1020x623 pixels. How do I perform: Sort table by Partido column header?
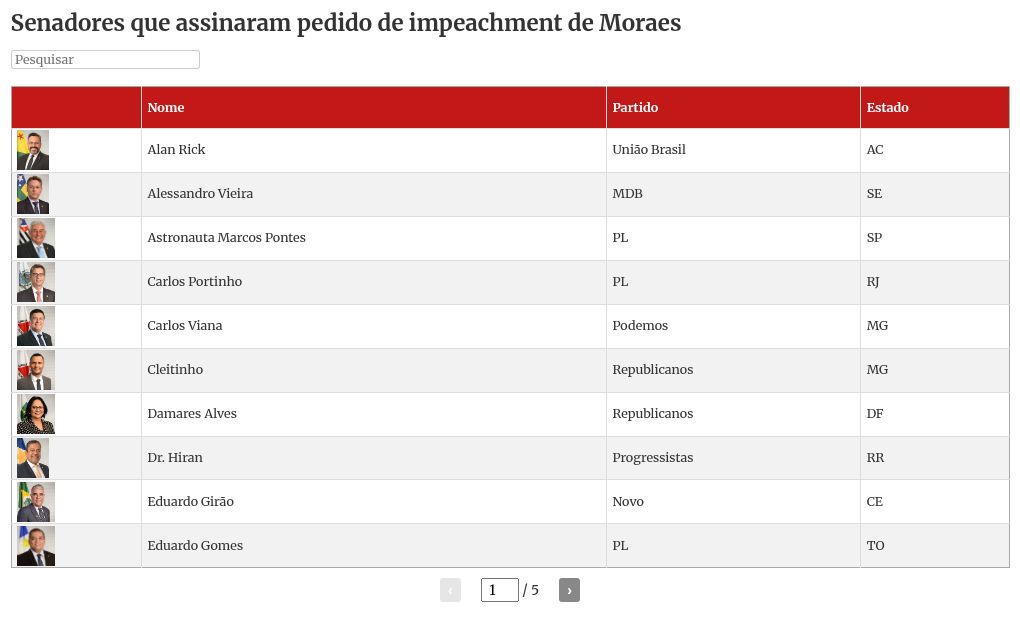635,108
